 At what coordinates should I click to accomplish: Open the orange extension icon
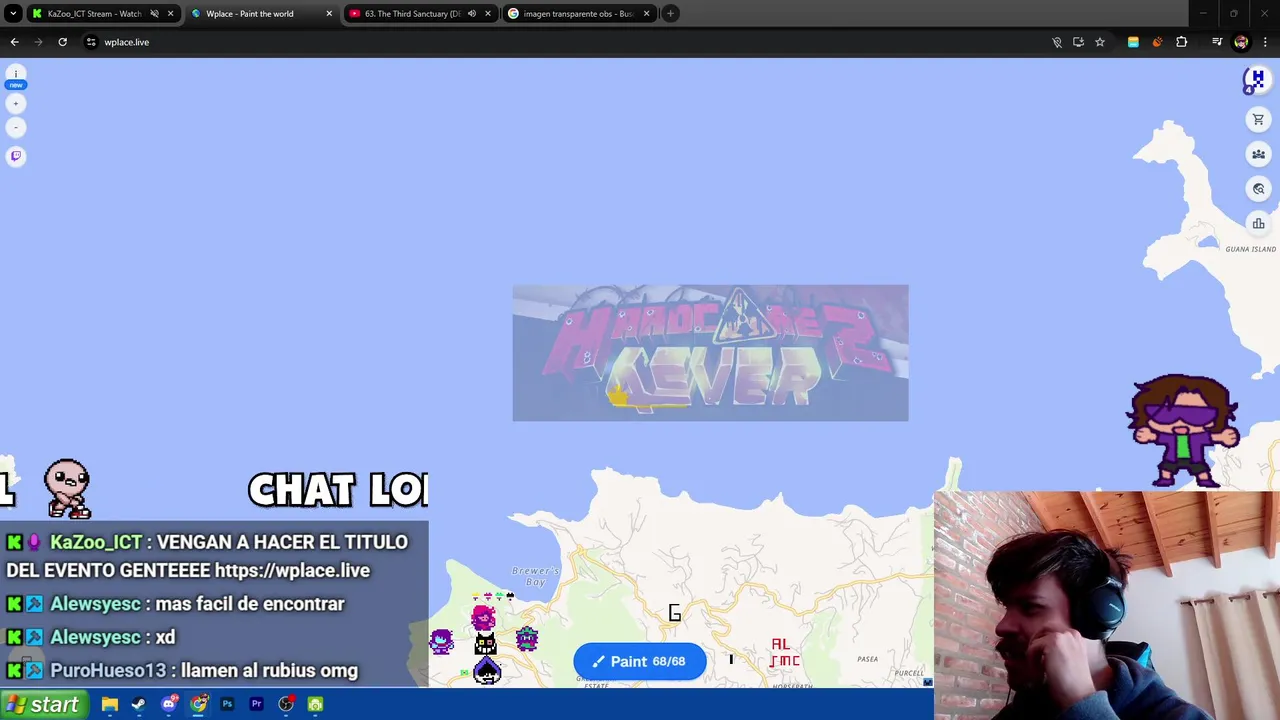click(x=1157, y=42)
